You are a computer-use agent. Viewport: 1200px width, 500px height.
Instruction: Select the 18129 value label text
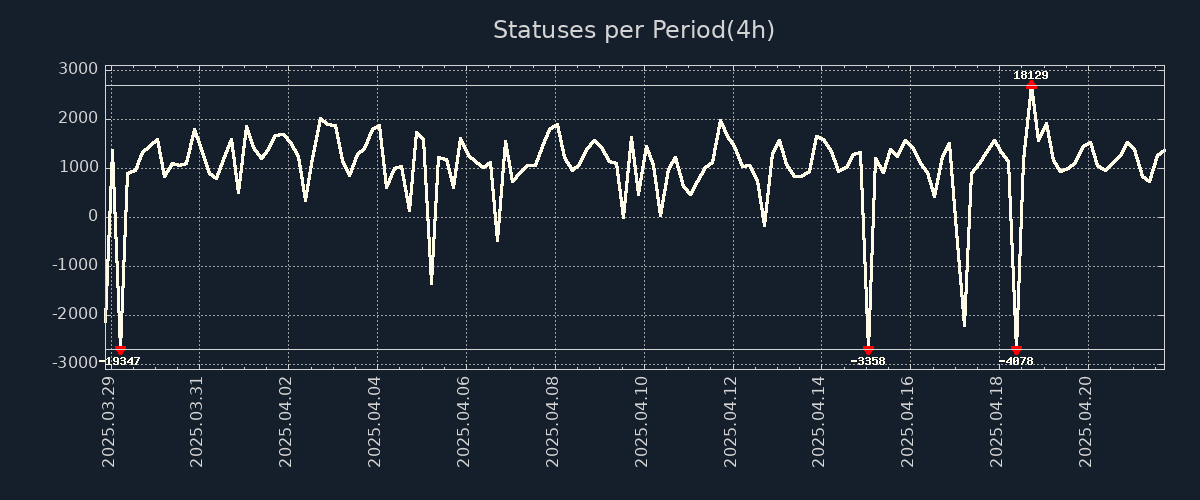point(1031,75)
